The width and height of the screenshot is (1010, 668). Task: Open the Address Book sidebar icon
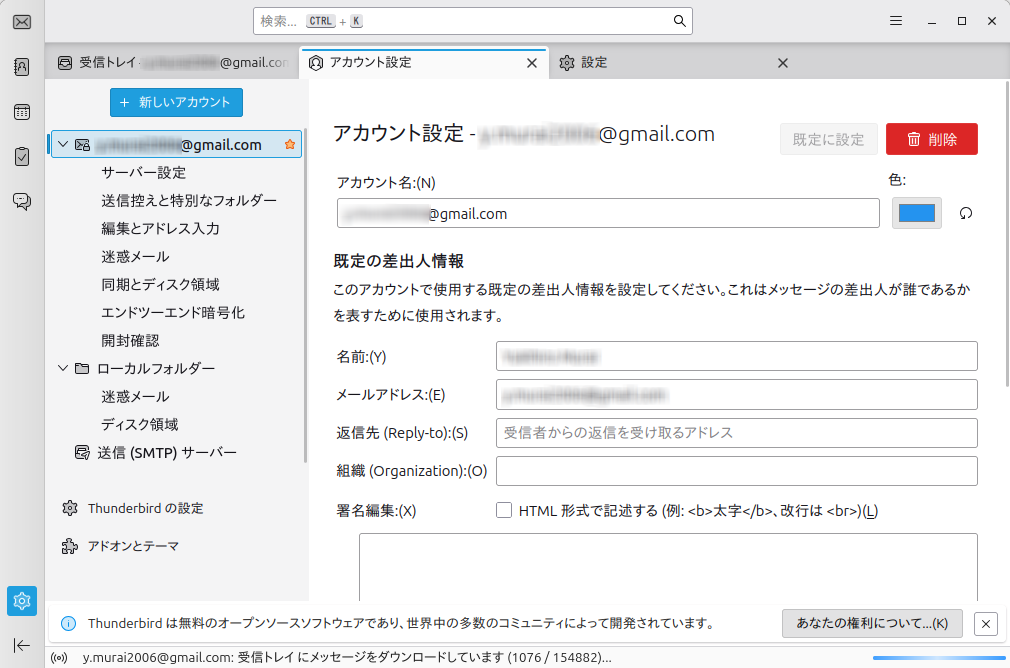point(21,67)
